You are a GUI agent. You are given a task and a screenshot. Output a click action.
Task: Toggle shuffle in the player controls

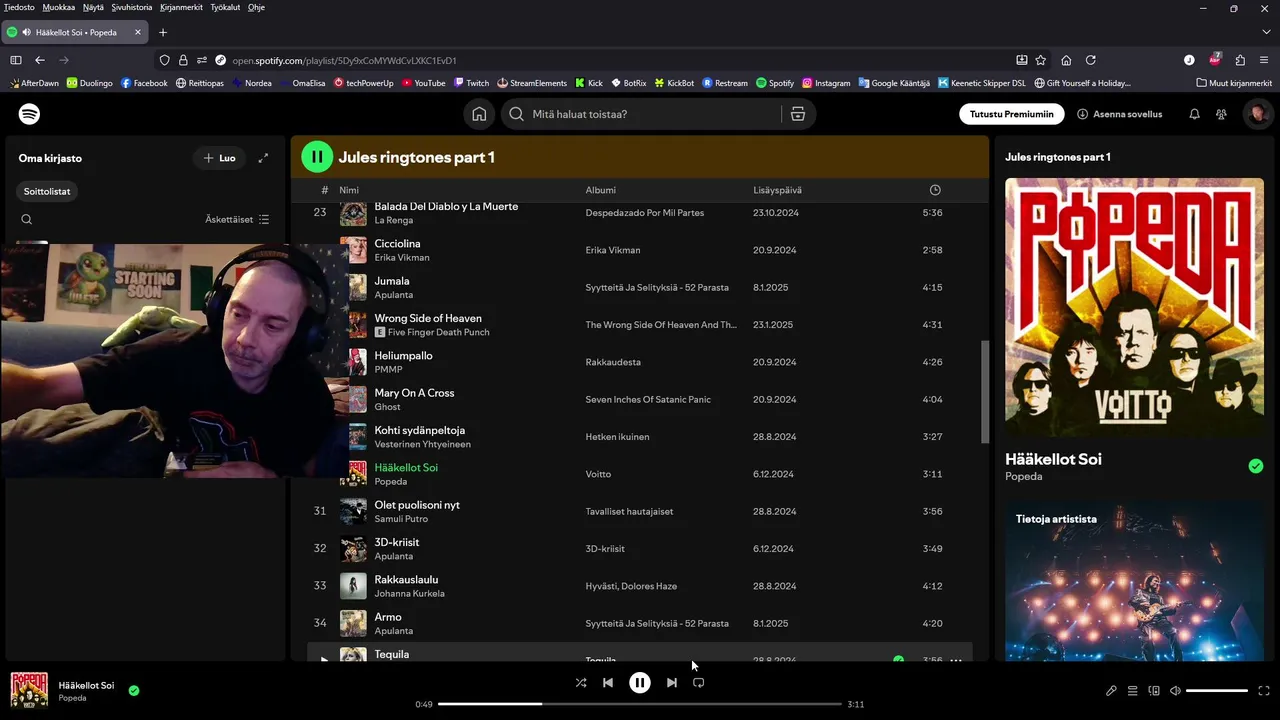(581, 683)
